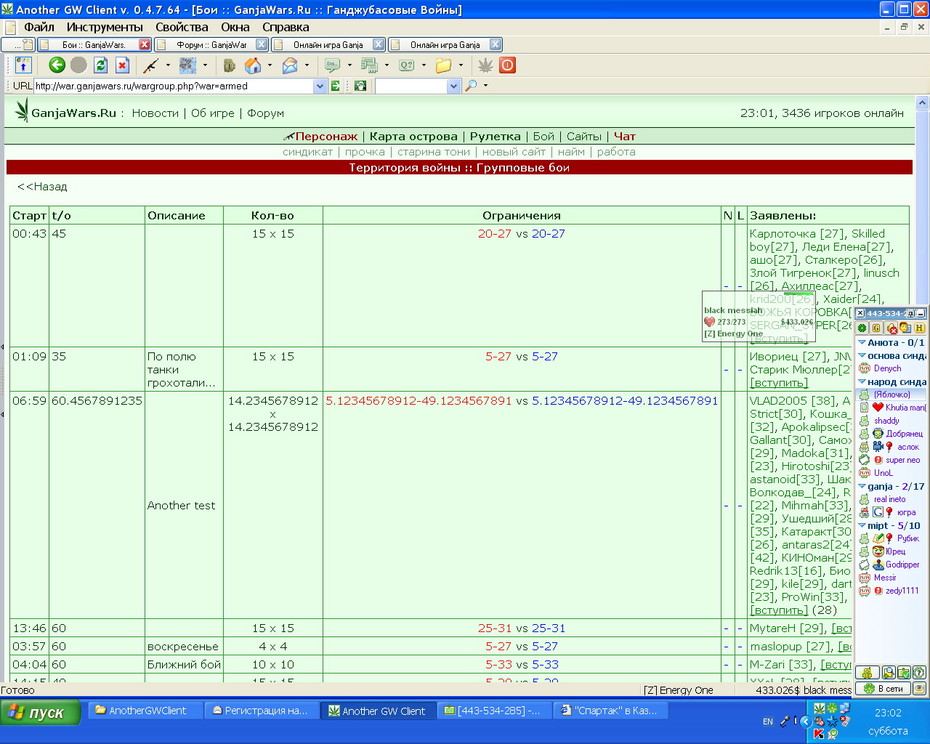Screen dimensions: 930x744
Task: Click the island map toolbar icon
Action: (x=187, y=65)
